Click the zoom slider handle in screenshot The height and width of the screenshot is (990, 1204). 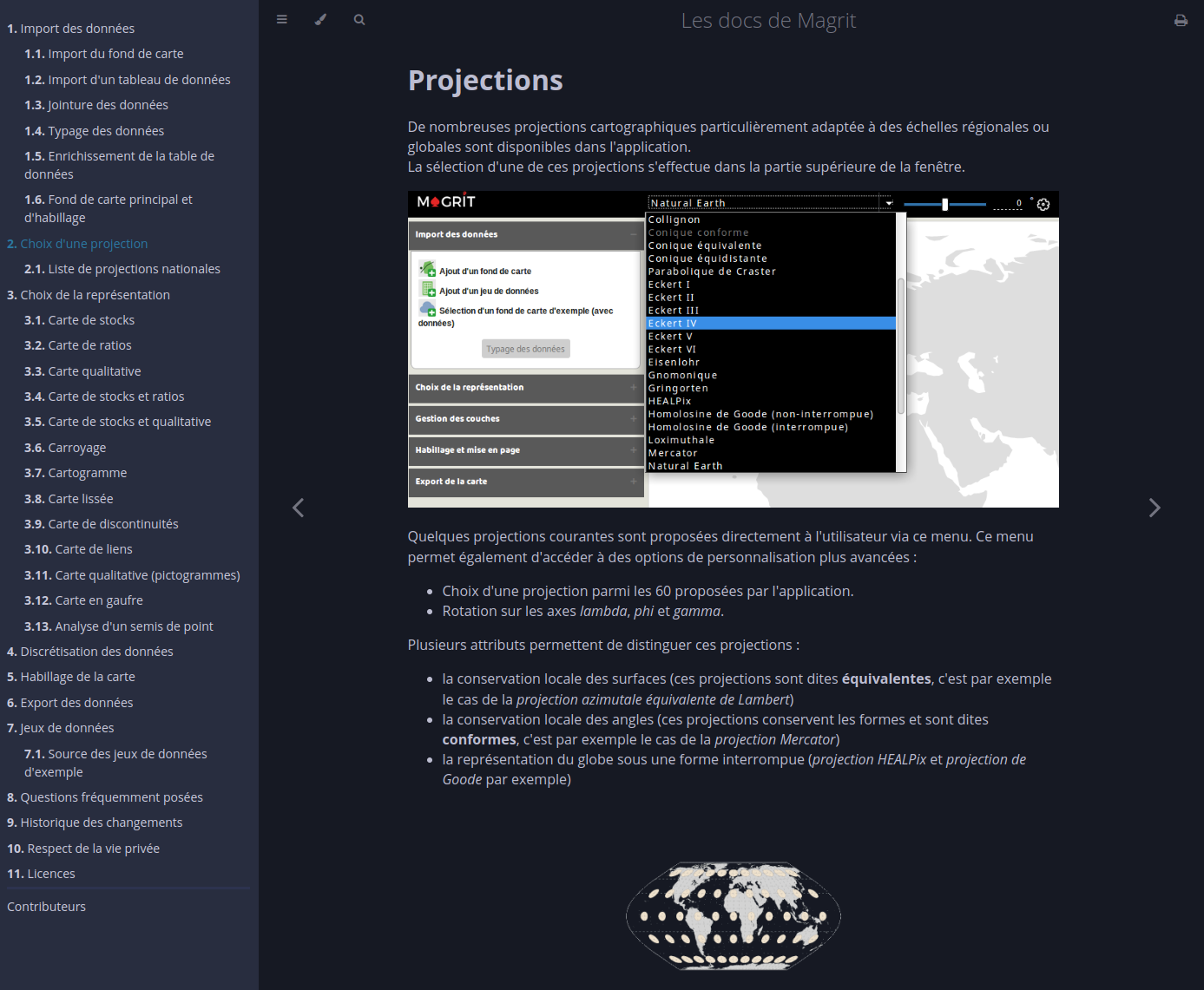point(944,204)
